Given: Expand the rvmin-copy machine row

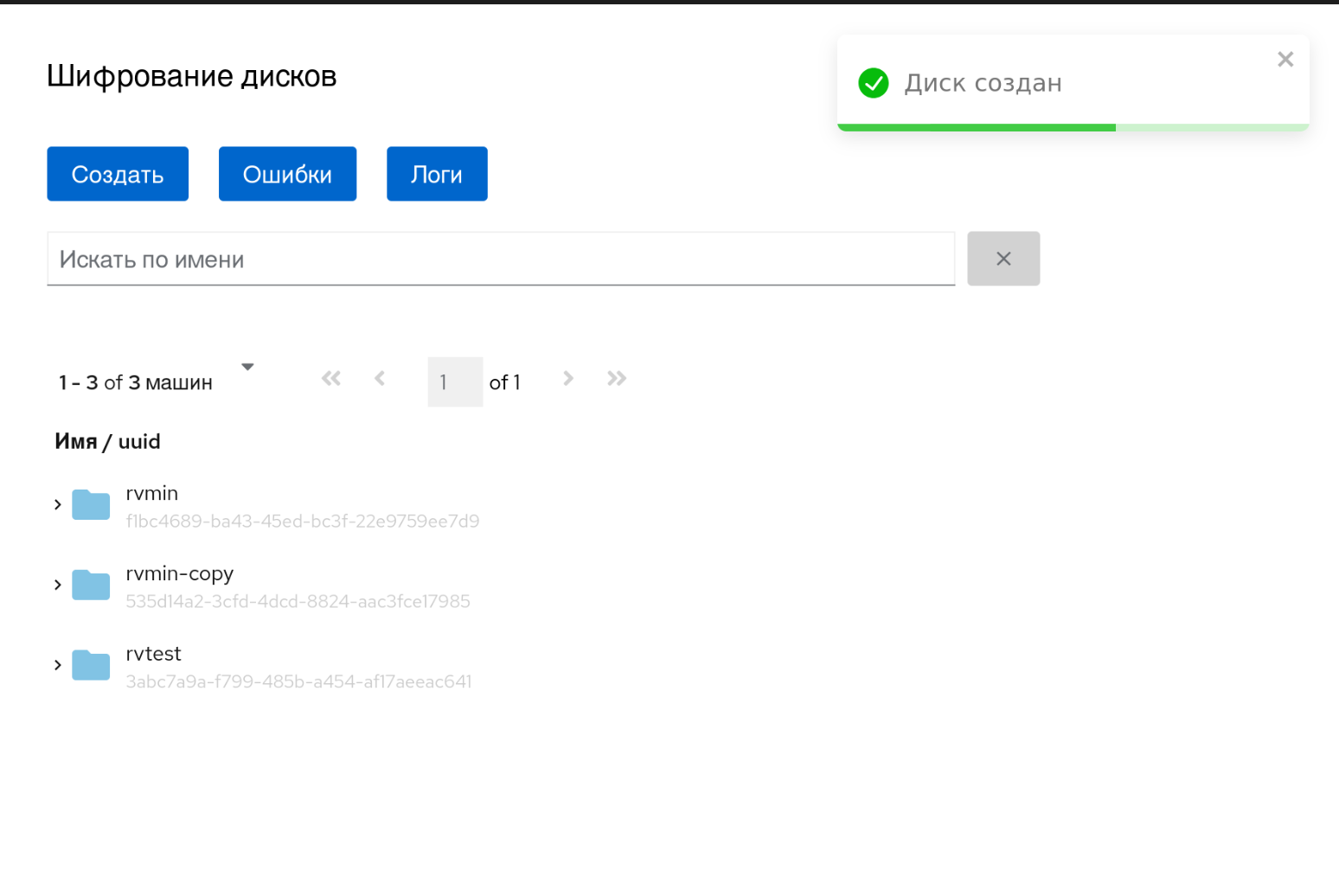Looking at the screenshot, I should [58, 586].
